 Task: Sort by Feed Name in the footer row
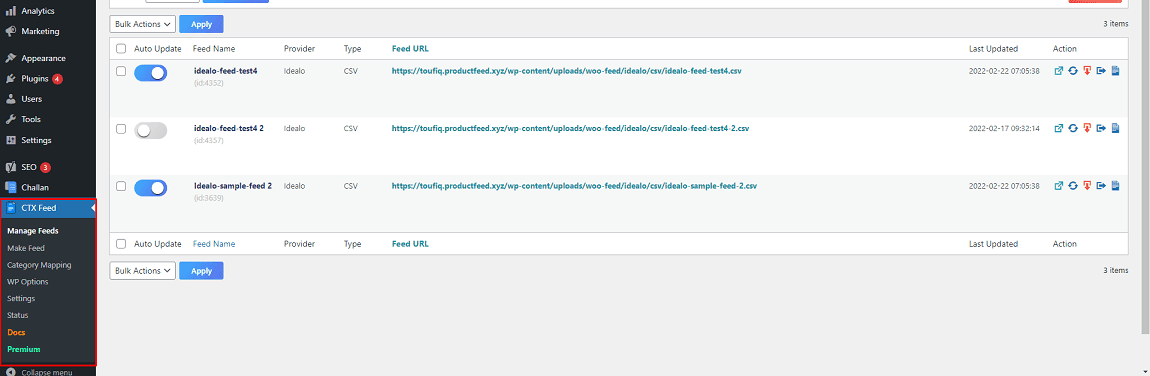(214, 244)
